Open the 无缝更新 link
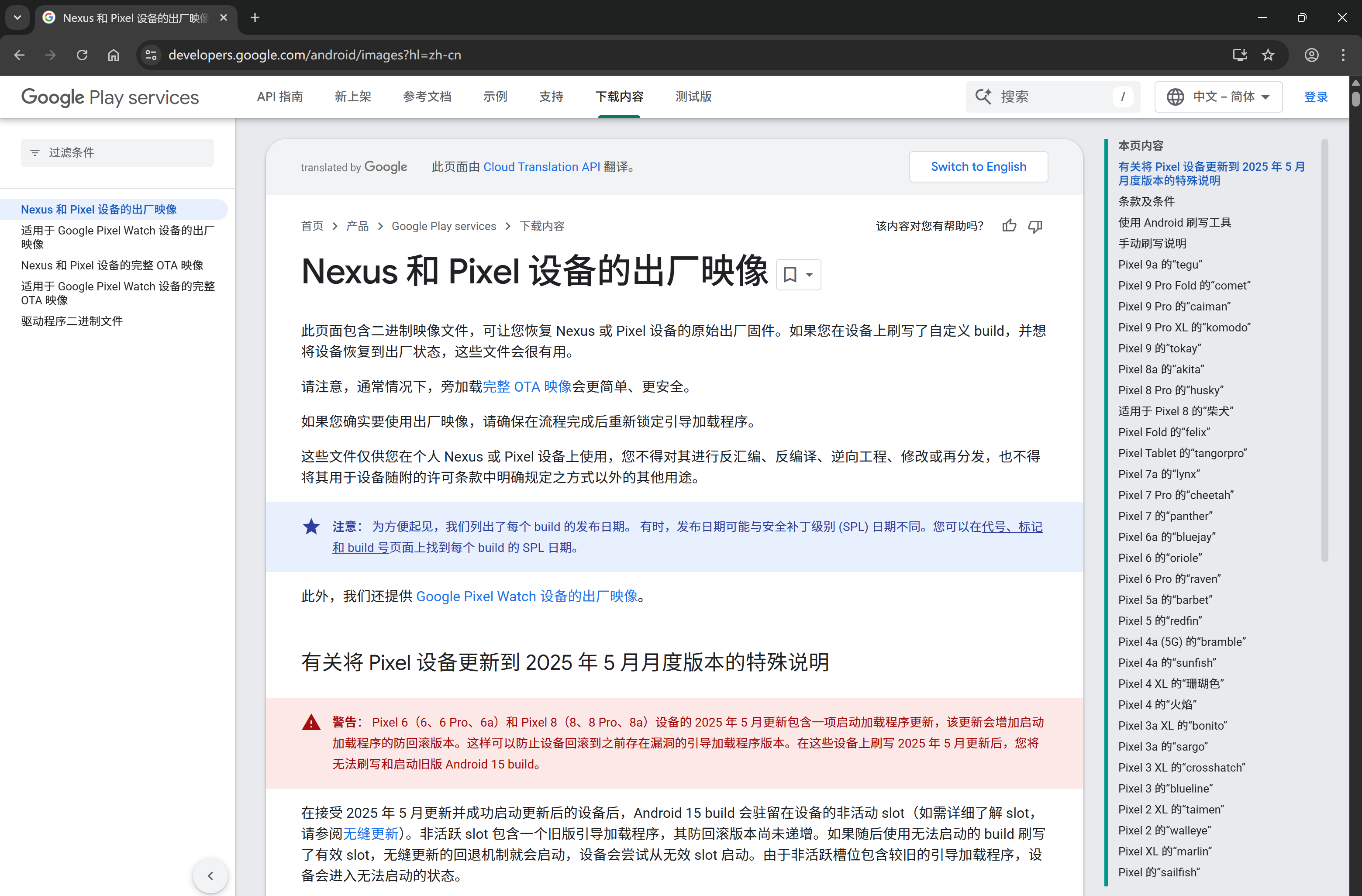The width and height of the screenshot is (1362, 896). (371, 834)
